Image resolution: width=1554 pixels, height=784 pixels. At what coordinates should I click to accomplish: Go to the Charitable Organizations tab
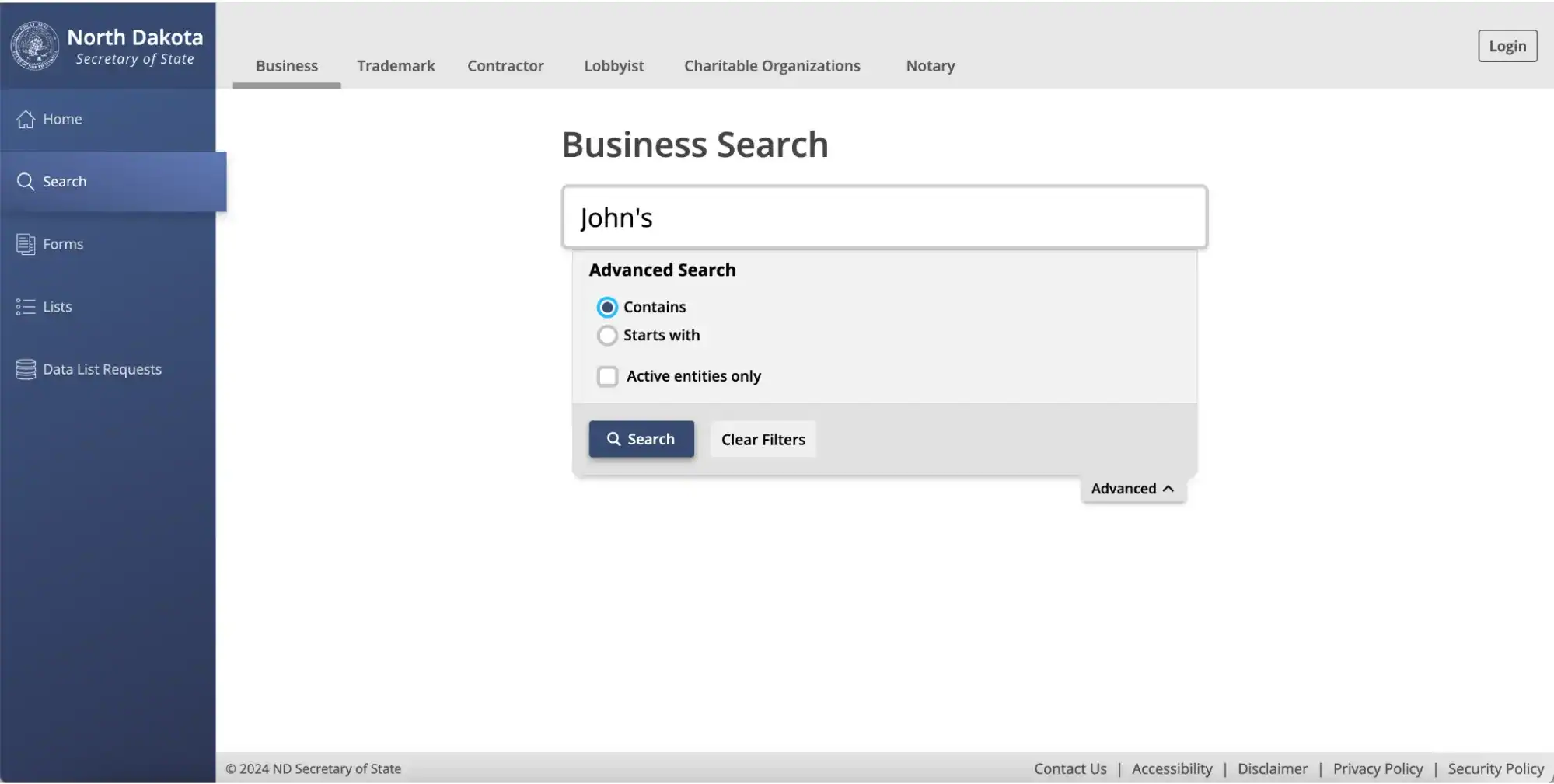pyautogui.click(x=772, y=66)
